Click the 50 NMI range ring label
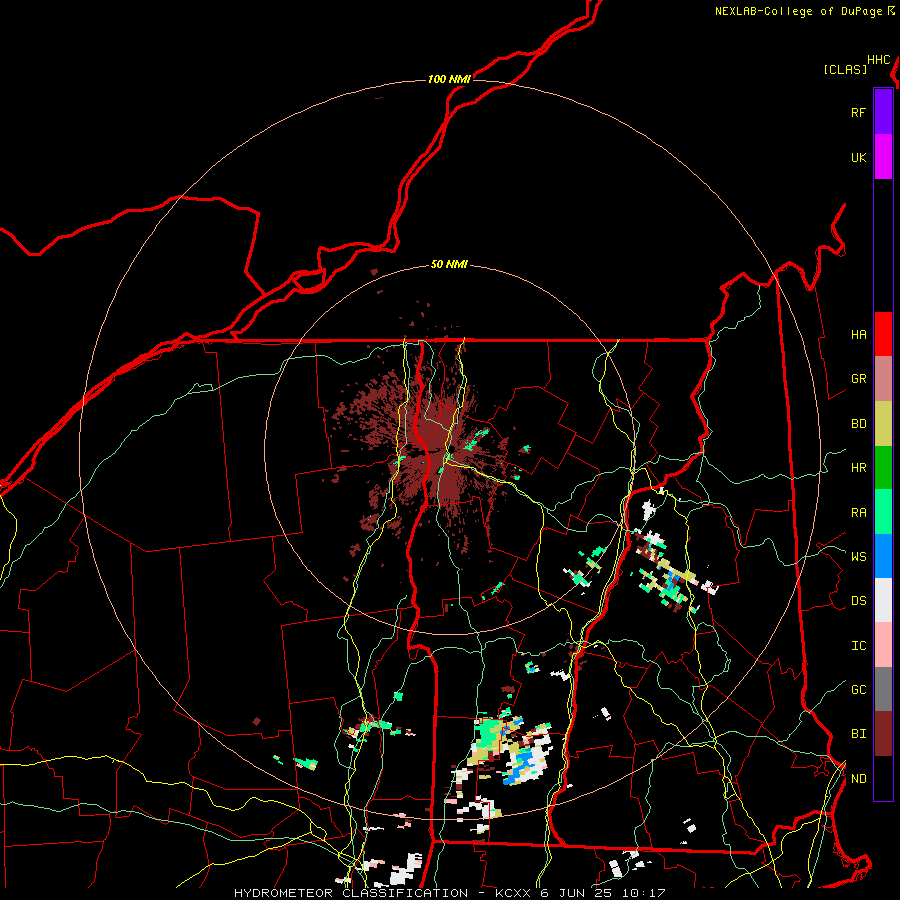The height and width of the screenshot is (900, 900). click(x=449, y=265)
